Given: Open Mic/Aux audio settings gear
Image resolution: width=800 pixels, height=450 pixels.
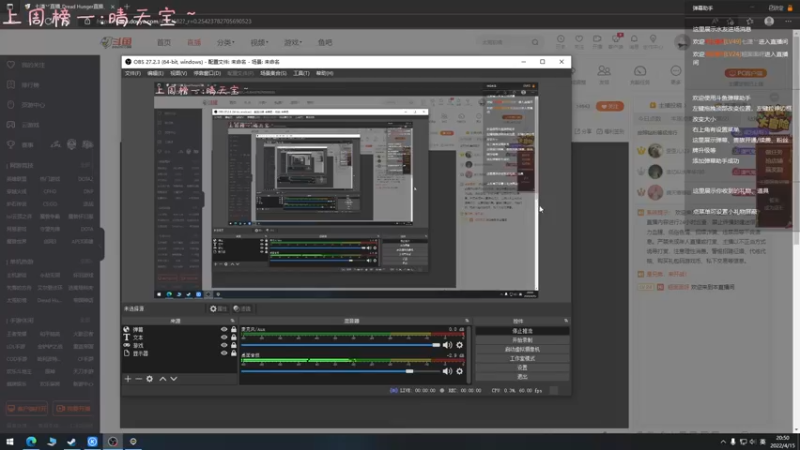Looking at the screenshot, I should [x=460, y=345].
